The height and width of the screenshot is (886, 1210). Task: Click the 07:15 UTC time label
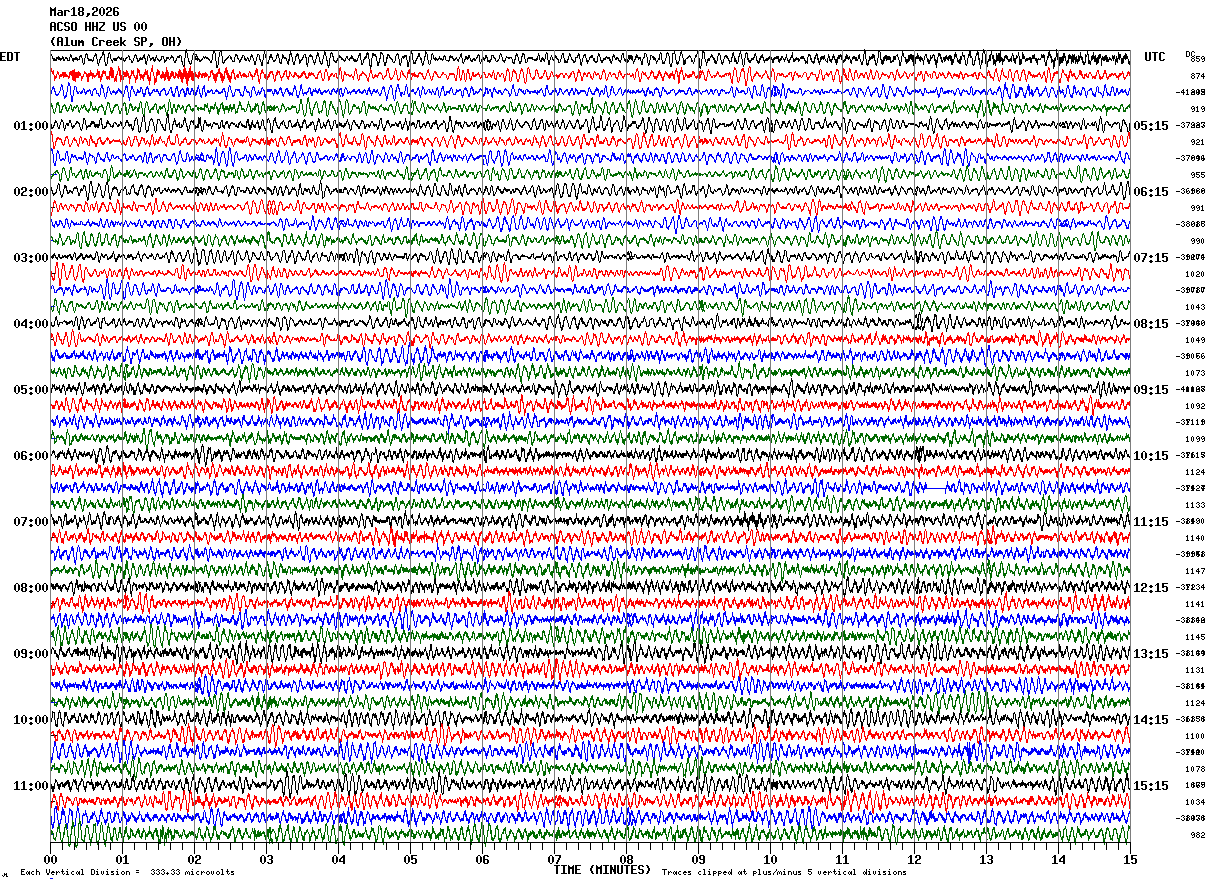pyautogui.click(x=1151, y=258)
